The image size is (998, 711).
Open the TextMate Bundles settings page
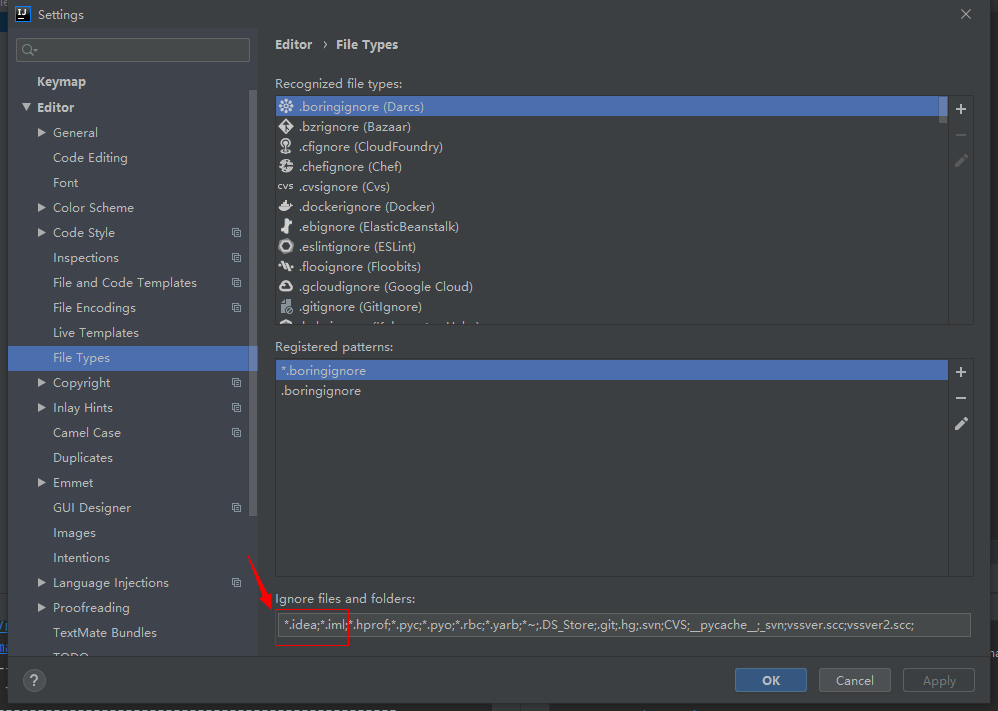pos(105,633)
